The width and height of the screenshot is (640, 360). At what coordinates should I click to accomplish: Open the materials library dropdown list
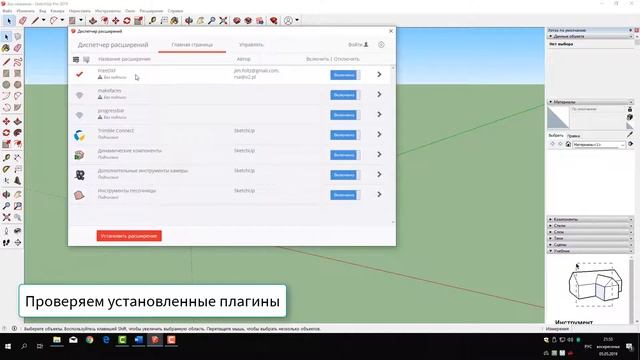pos(599,144)
